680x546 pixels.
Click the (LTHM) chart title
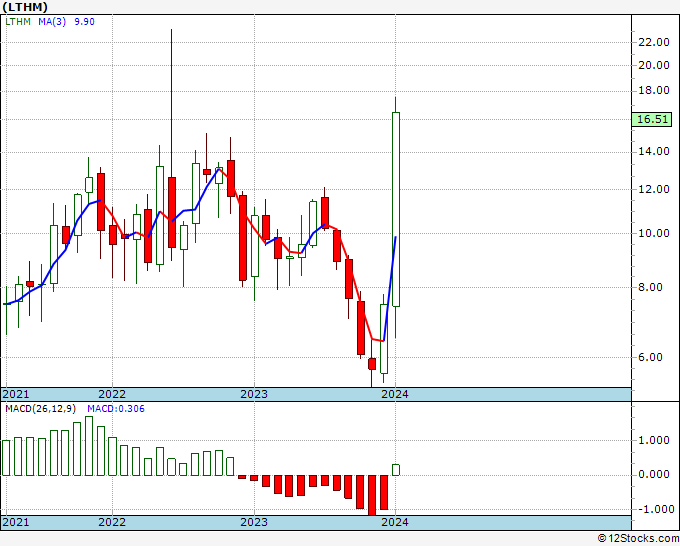pos(25,7)
